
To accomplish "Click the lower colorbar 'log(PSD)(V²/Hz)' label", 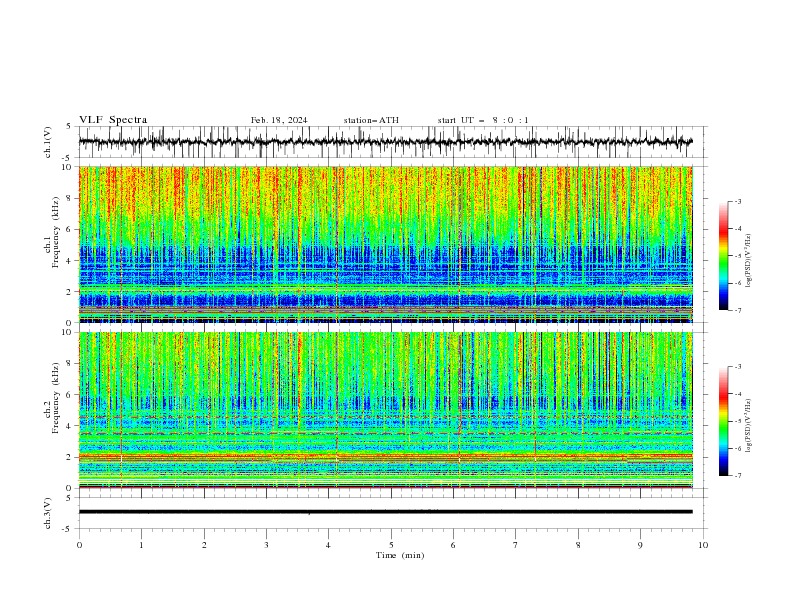I will (748, 426).
